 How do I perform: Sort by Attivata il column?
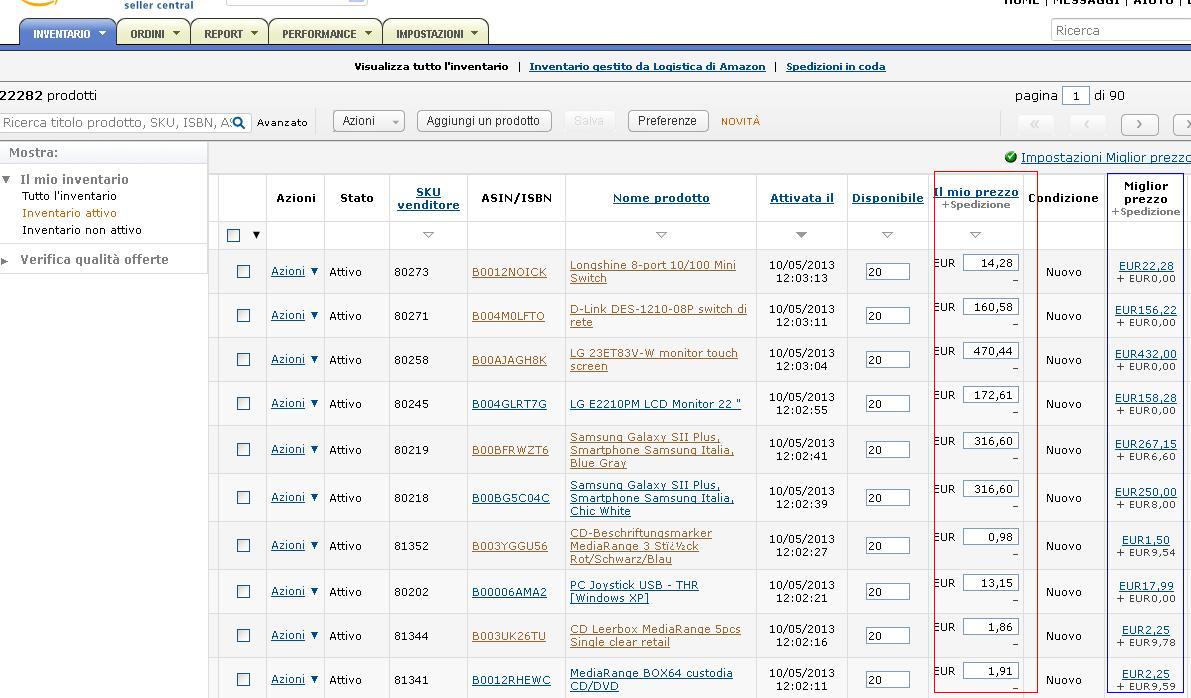pos(801,198)
